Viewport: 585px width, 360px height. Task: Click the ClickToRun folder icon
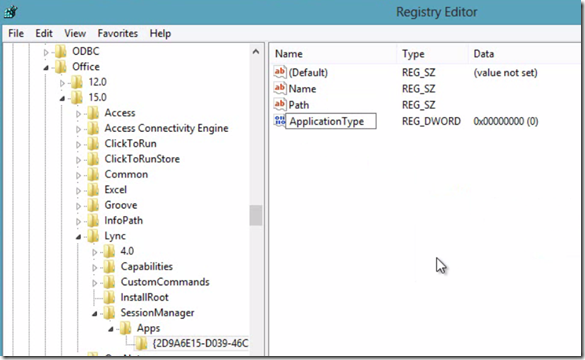click(93, 144)
